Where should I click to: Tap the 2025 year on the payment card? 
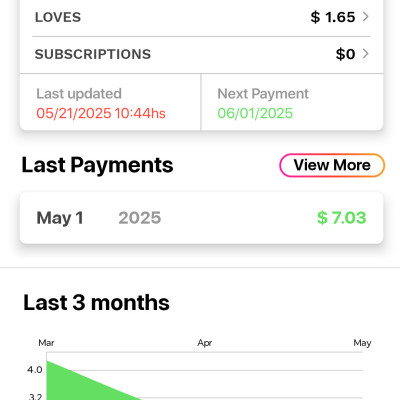140,218
